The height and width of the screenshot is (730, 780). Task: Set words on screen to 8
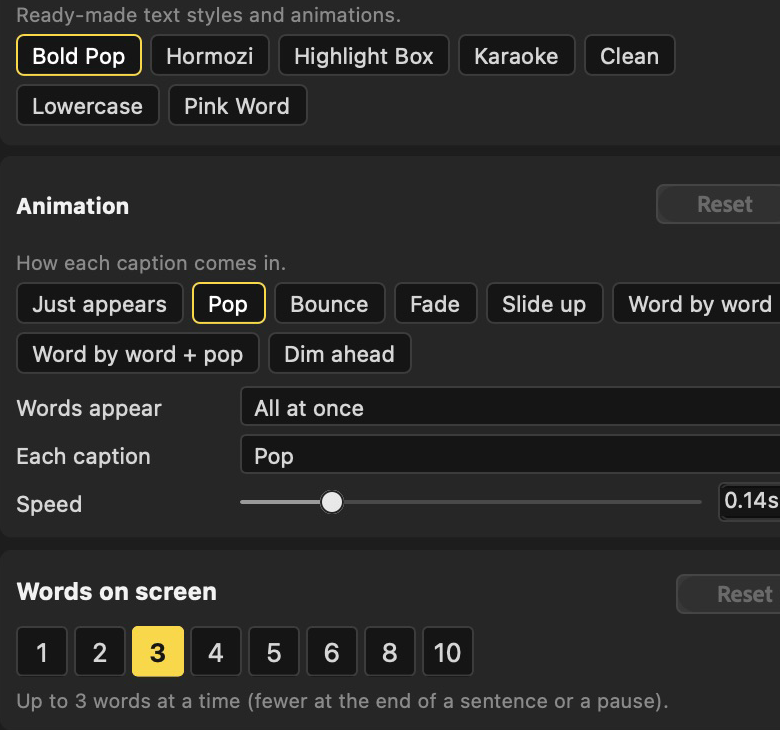pyautogui.click(x=390, y=651)
